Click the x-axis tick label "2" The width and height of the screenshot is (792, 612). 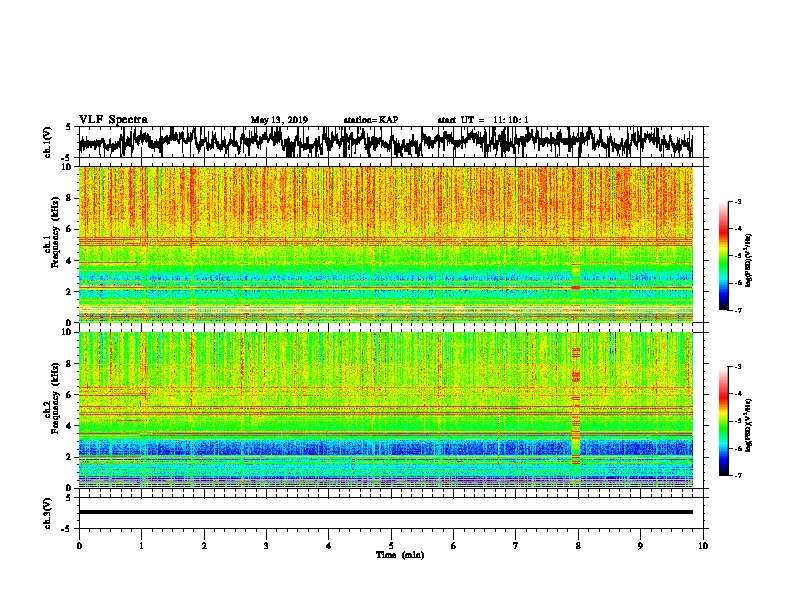coord(204,546)
